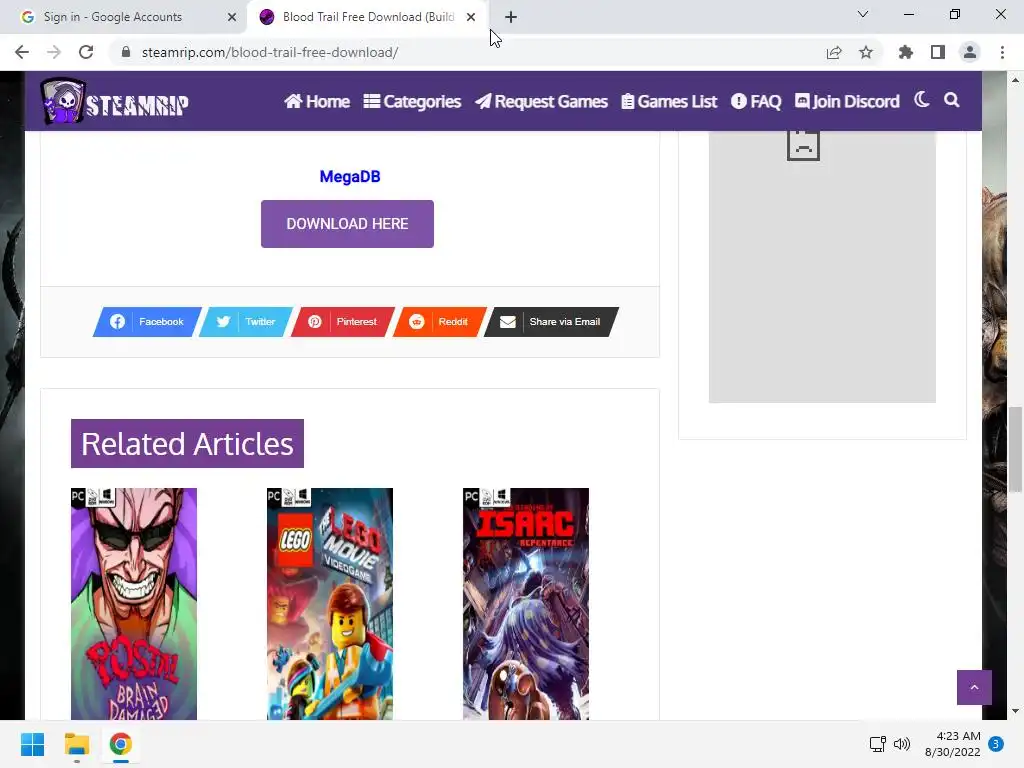1024x768 pixels.
Task: Open a new browser tab
Action: coord(511,17)
